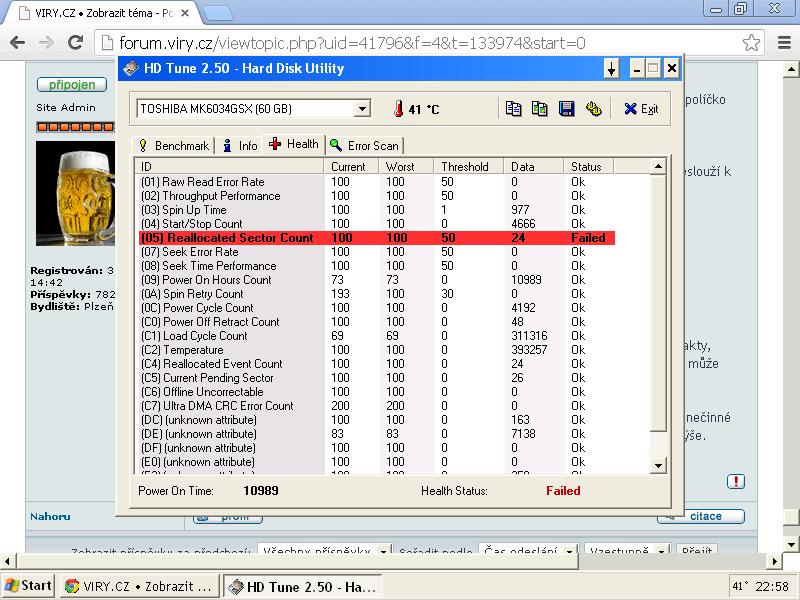This screenshot has height=600, width=800.
Task: Select the (C5) Current Pending Sector row
Action: (x=377, y=378)
